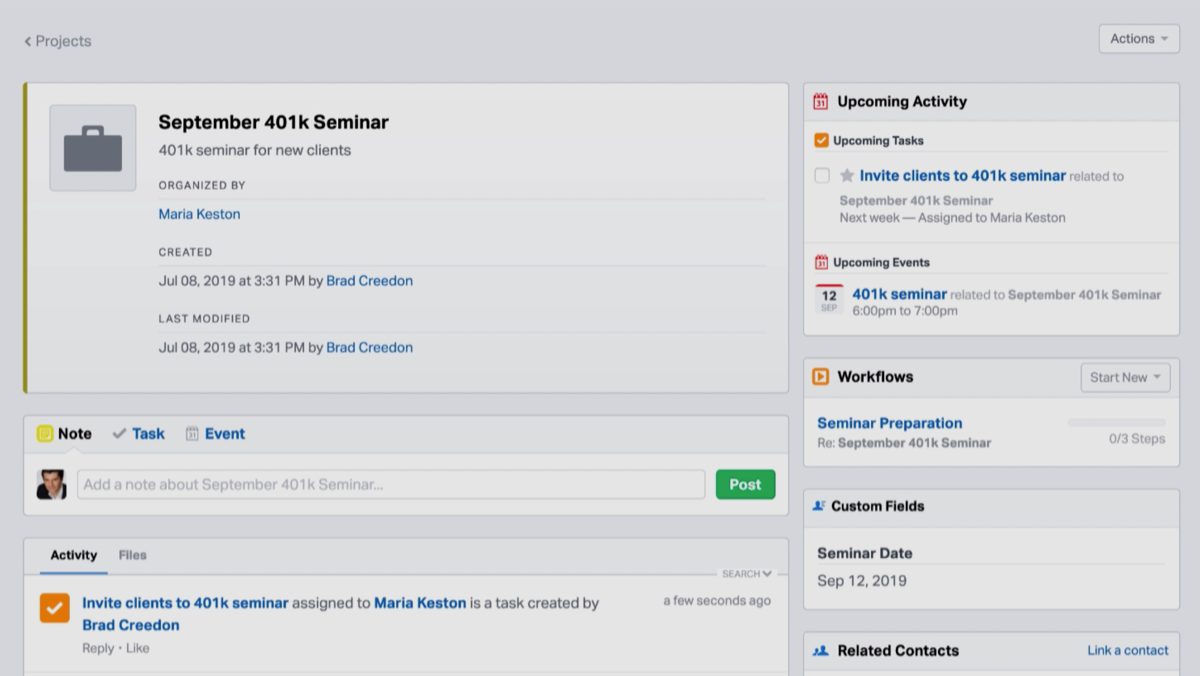The height and width of the screenshot is (676, 1200).
Task: Expand the activity Search dropdown
Action: point(747,574)
